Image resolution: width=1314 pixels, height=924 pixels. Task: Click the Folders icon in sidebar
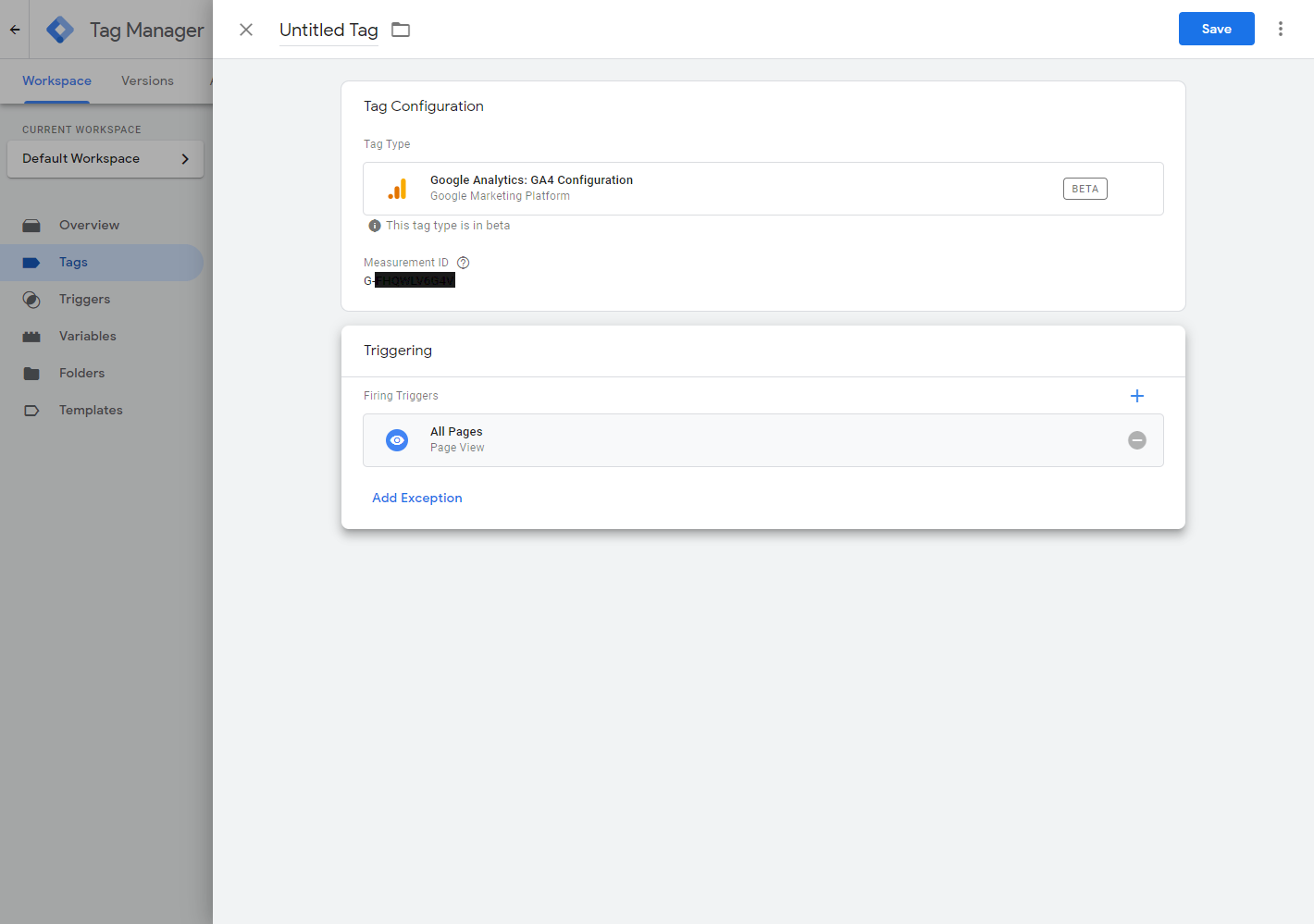point(31,374)
